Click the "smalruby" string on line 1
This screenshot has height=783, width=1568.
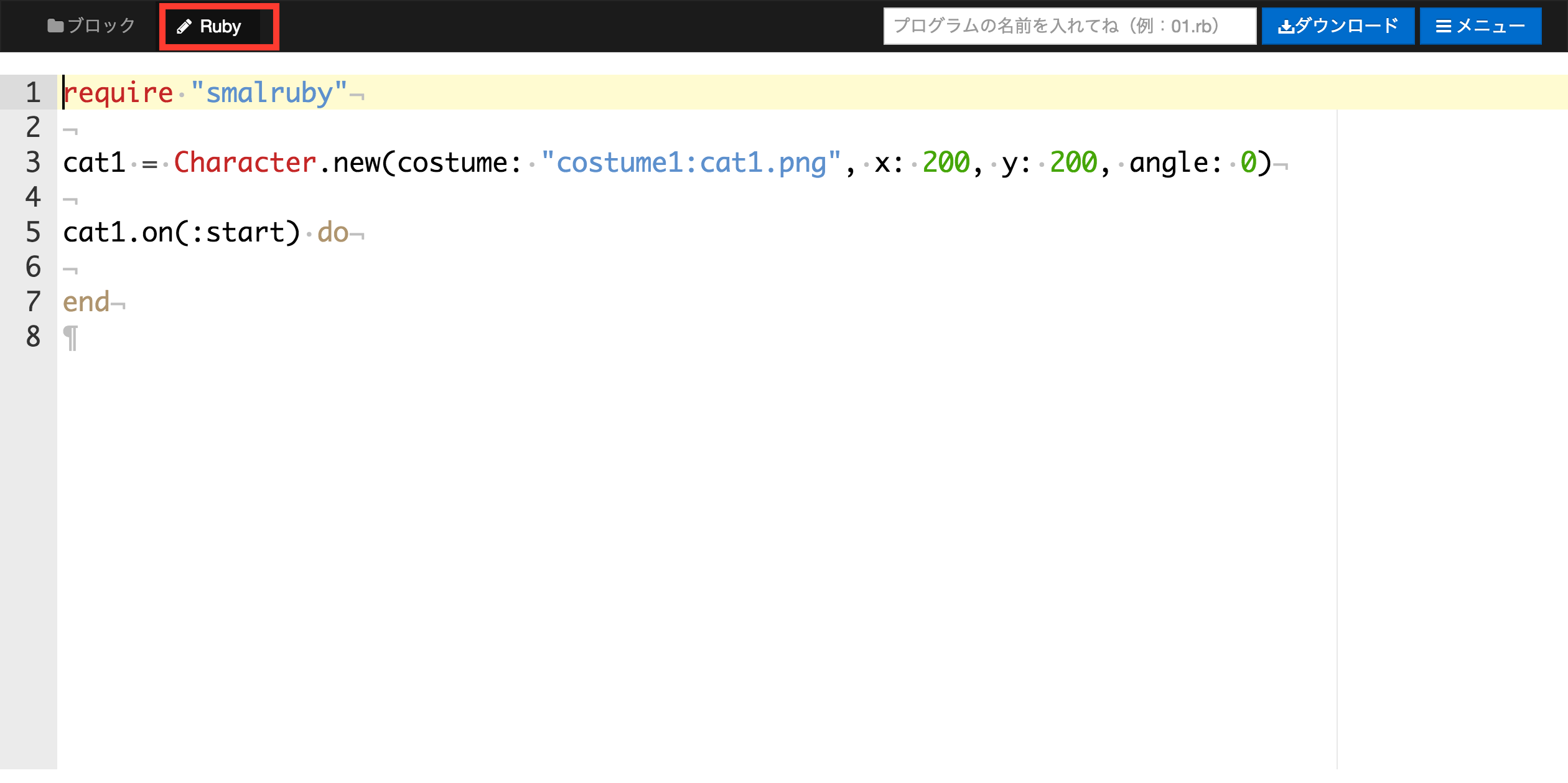[269, 93]
